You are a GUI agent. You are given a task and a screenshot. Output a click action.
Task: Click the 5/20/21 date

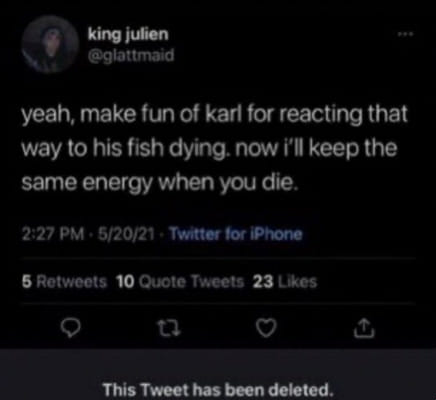127,234
